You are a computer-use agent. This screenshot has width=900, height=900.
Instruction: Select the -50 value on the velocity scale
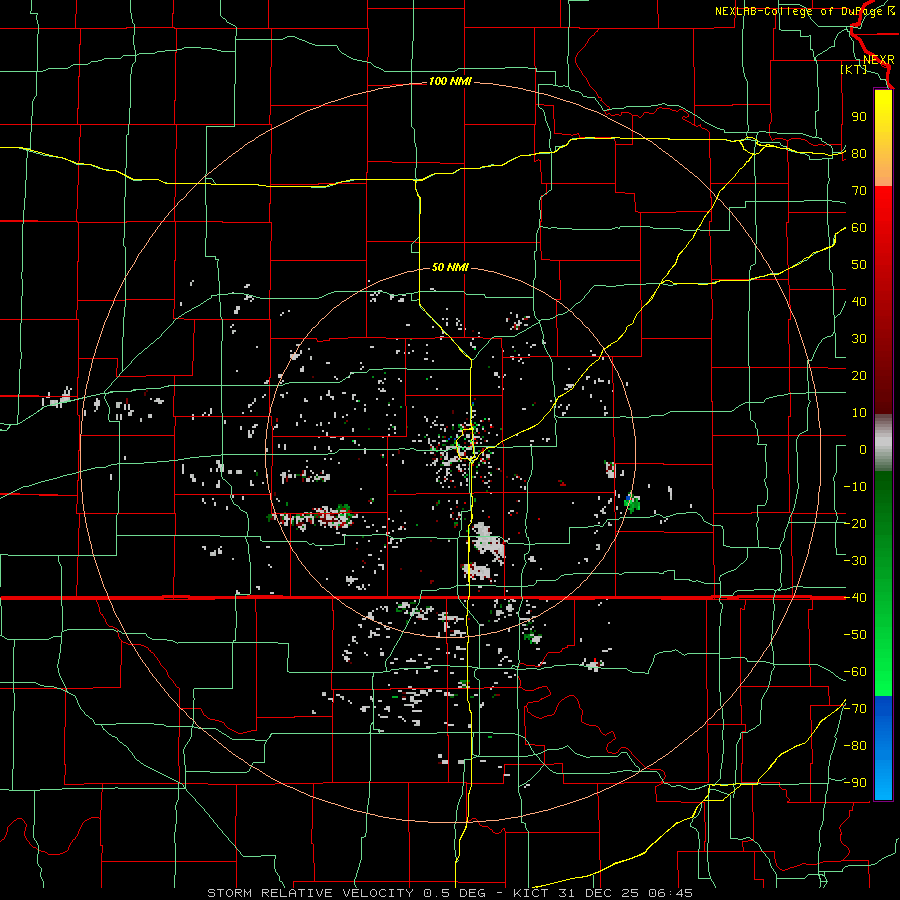855,635
